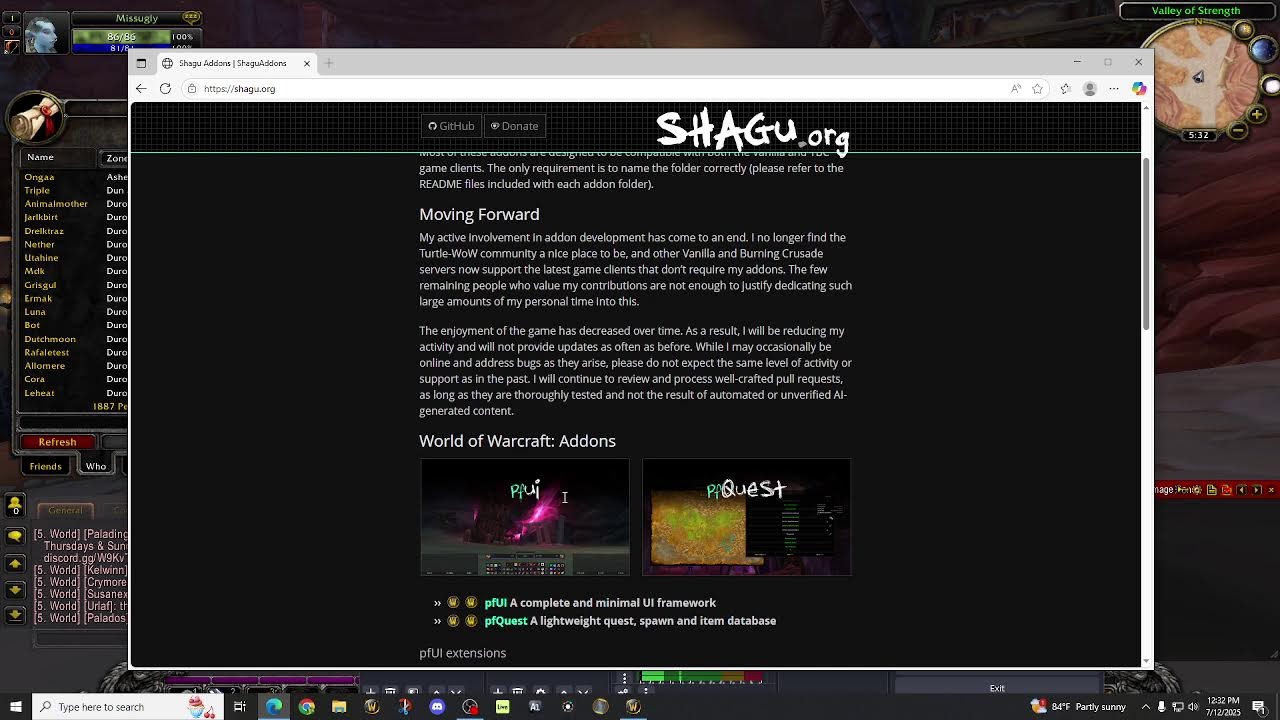Click the minimap clock showing 5:32
Viewport: 1280px width, 720px height.
click(1198, 135)
